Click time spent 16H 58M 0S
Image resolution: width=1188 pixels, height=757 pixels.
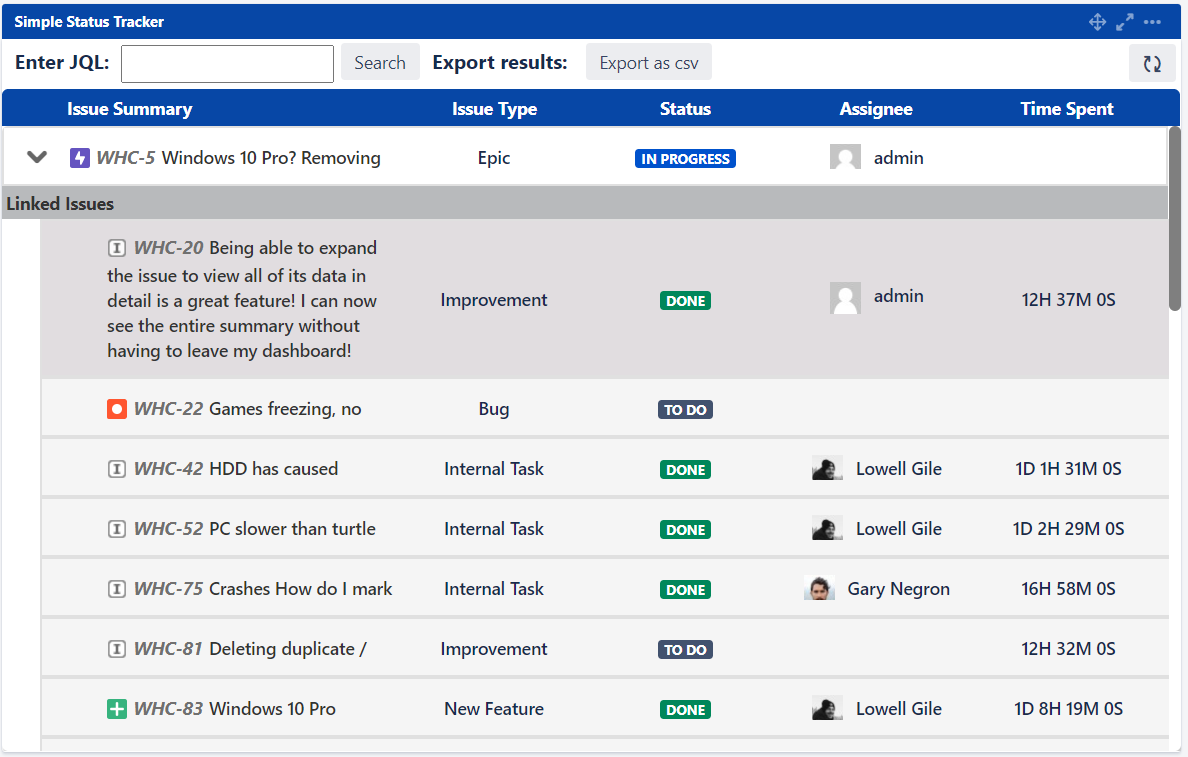pyautogui.click(x=1068, y=589)
